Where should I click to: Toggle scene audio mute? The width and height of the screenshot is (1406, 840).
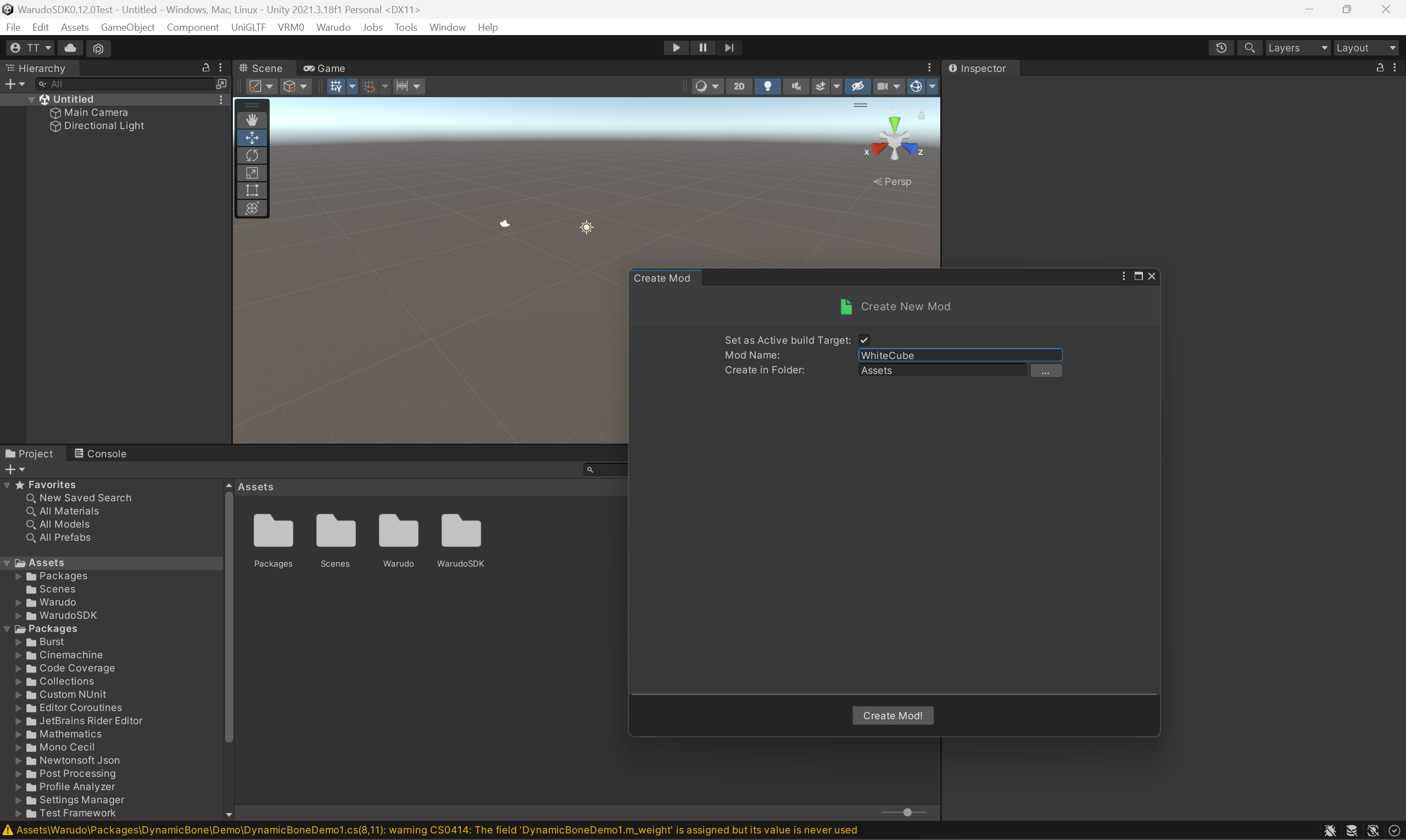(x=796, y=86)
